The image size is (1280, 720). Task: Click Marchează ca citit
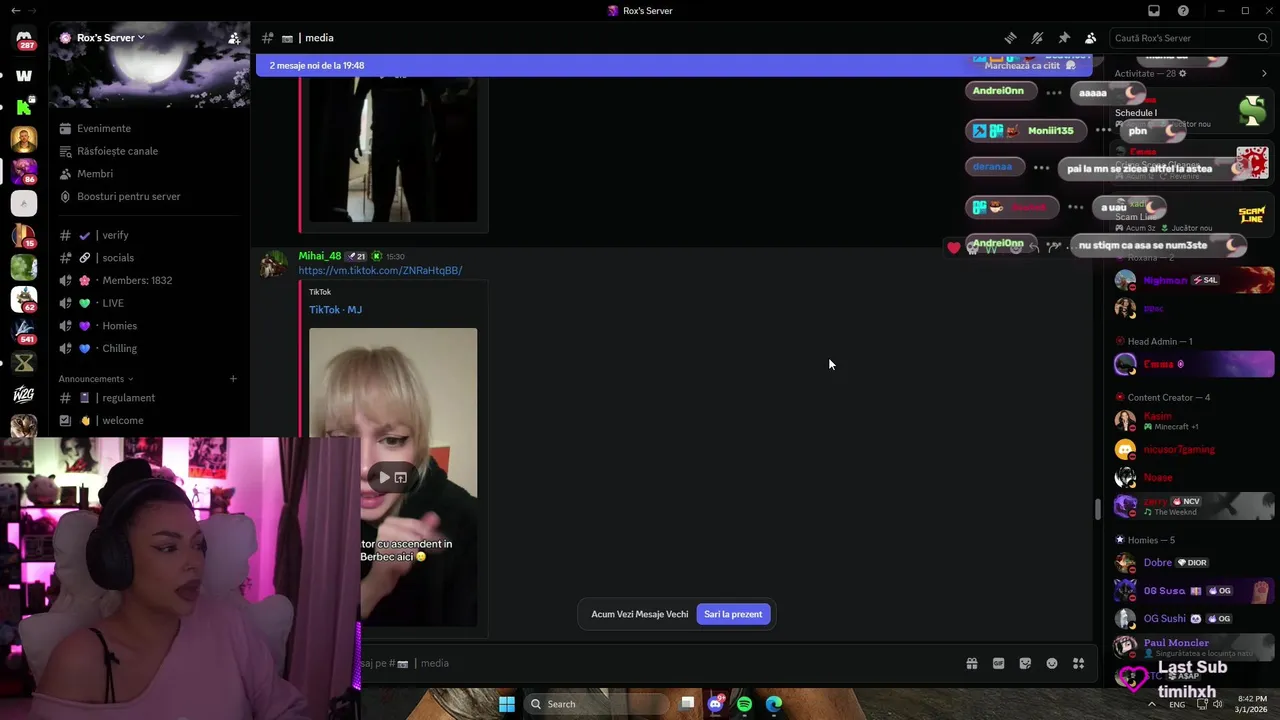(x=1030, y=66)
